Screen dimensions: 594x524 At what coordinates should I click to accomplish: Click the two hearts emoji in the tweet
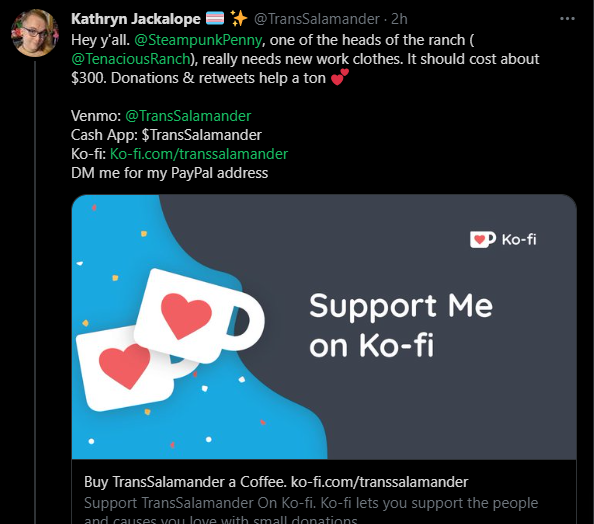point(339,77)
